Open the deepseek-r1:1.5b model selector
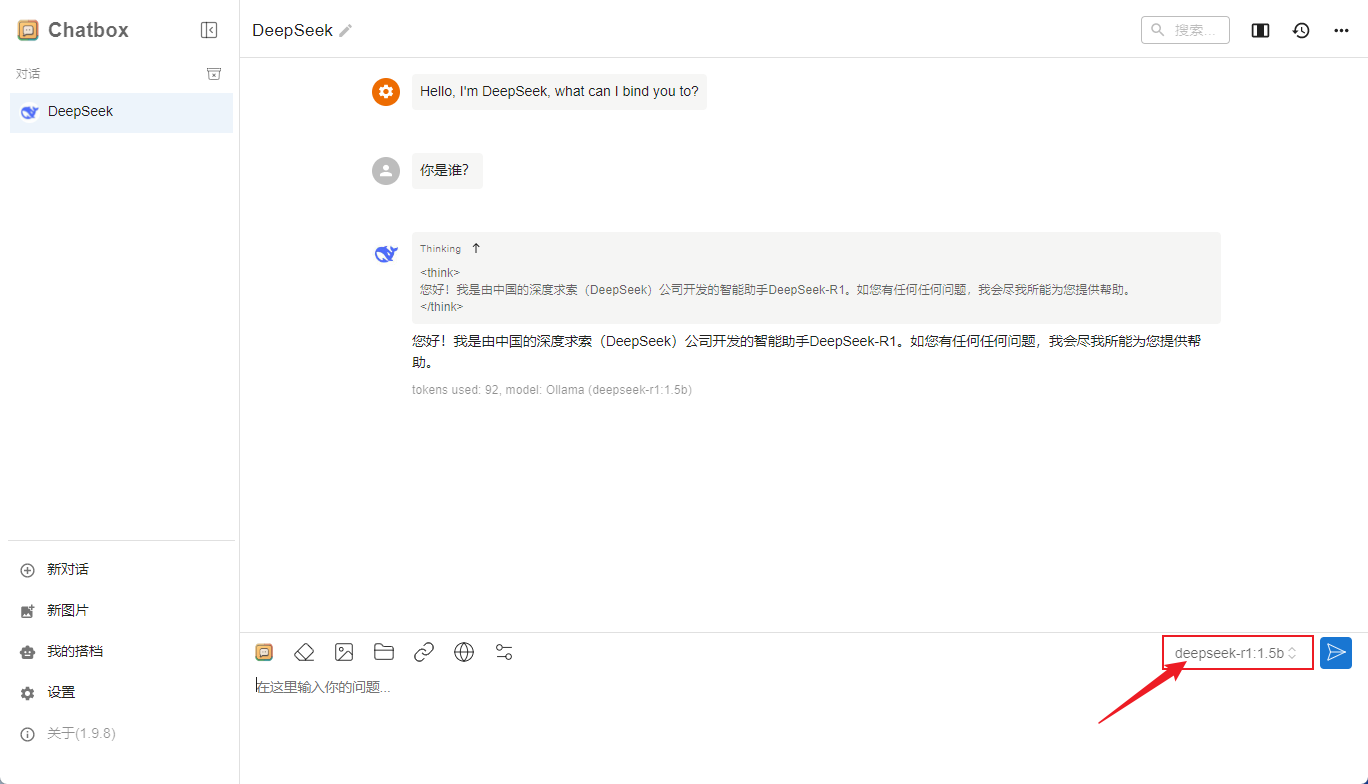The width and height of the screenshot is (1368, 784). pos(1237,653)
